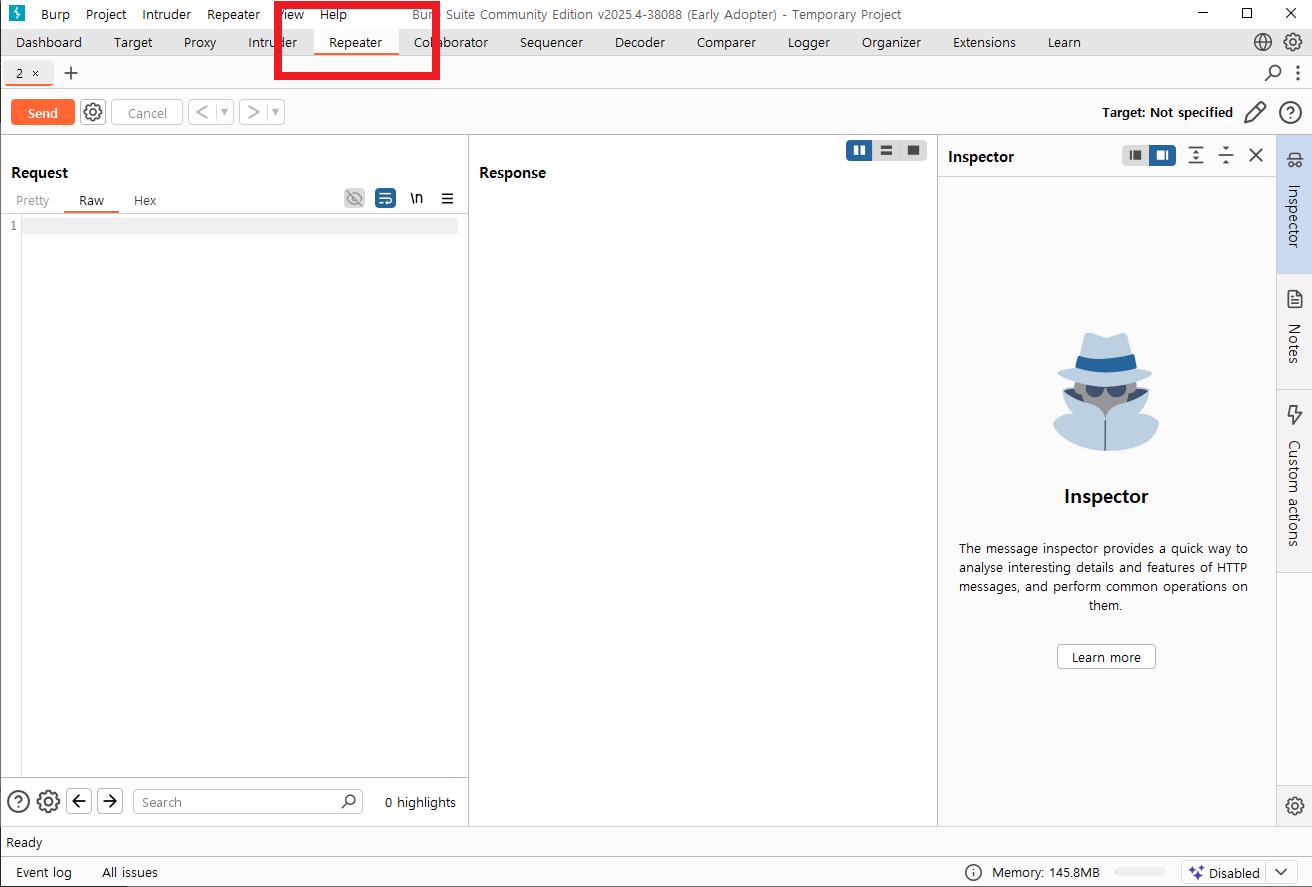The image size is (1312, 887).
Task: Open the Help menu
Action: click(333, 14)
